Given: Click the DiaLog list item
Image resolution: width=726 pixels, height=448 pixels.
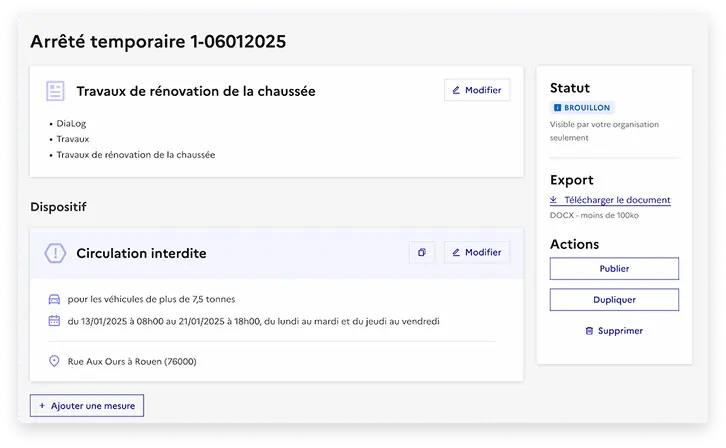Looking at the screenshot, I should tap(71, 124).
